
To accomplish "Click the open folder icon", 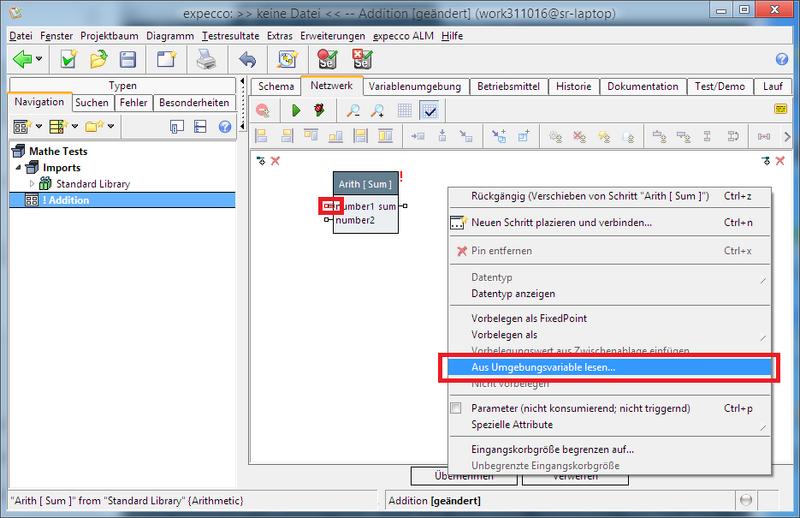I will 99,60.
